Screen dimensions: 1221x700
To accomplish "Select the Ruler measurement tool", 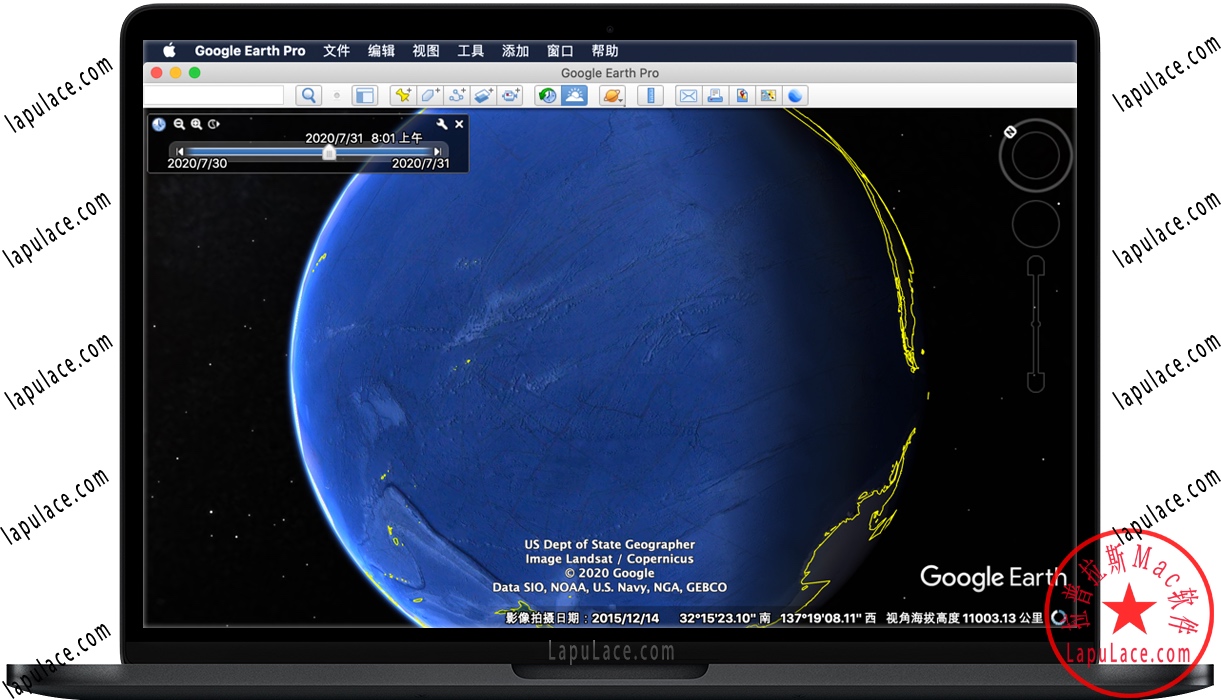I will coord(651,96).
